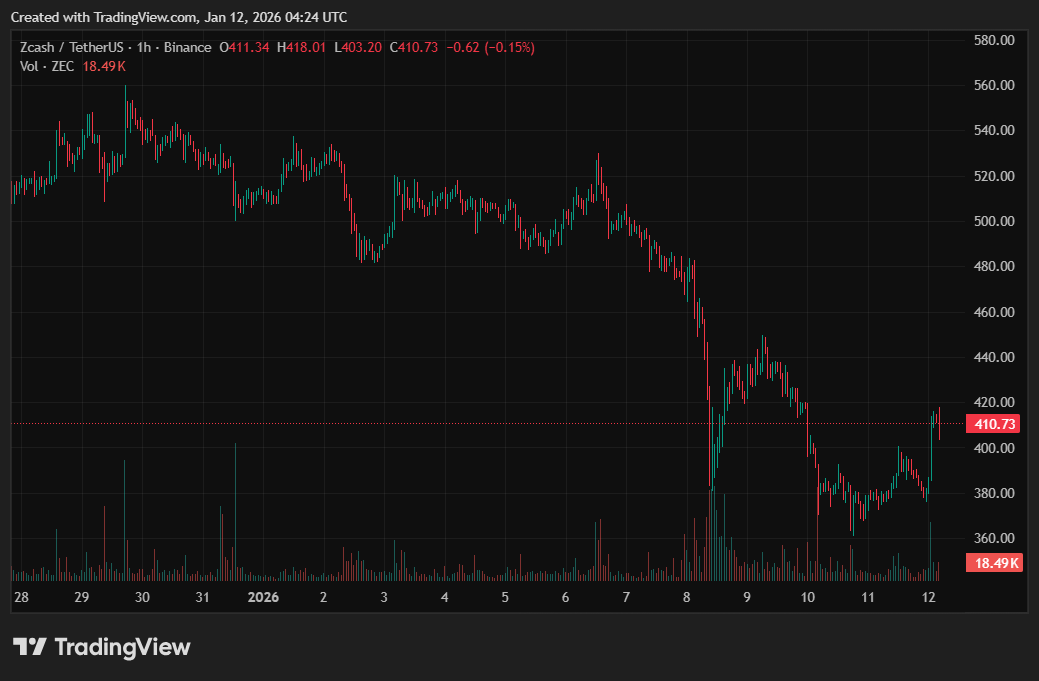Screen dimensions: 1039x681
Task: Click the red 410.73 current price tag
Action: [994, 424]
